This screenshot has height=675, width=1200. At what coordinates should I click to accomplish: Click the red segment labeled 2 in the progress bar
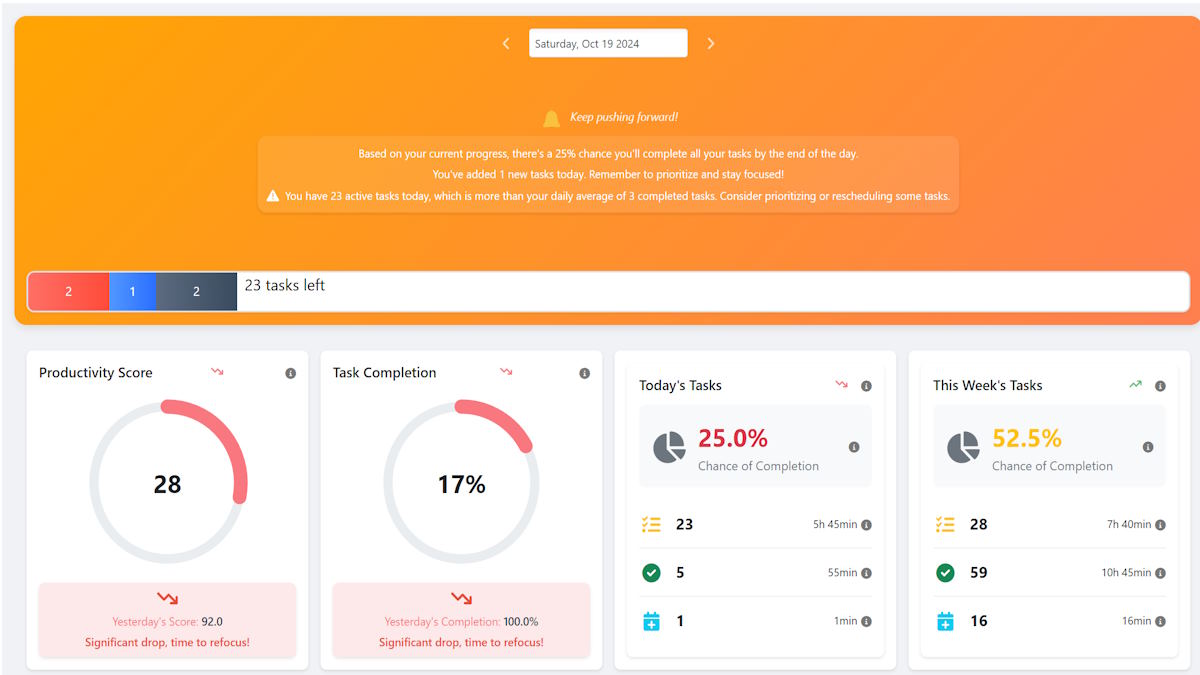click(x=68, y=291)
